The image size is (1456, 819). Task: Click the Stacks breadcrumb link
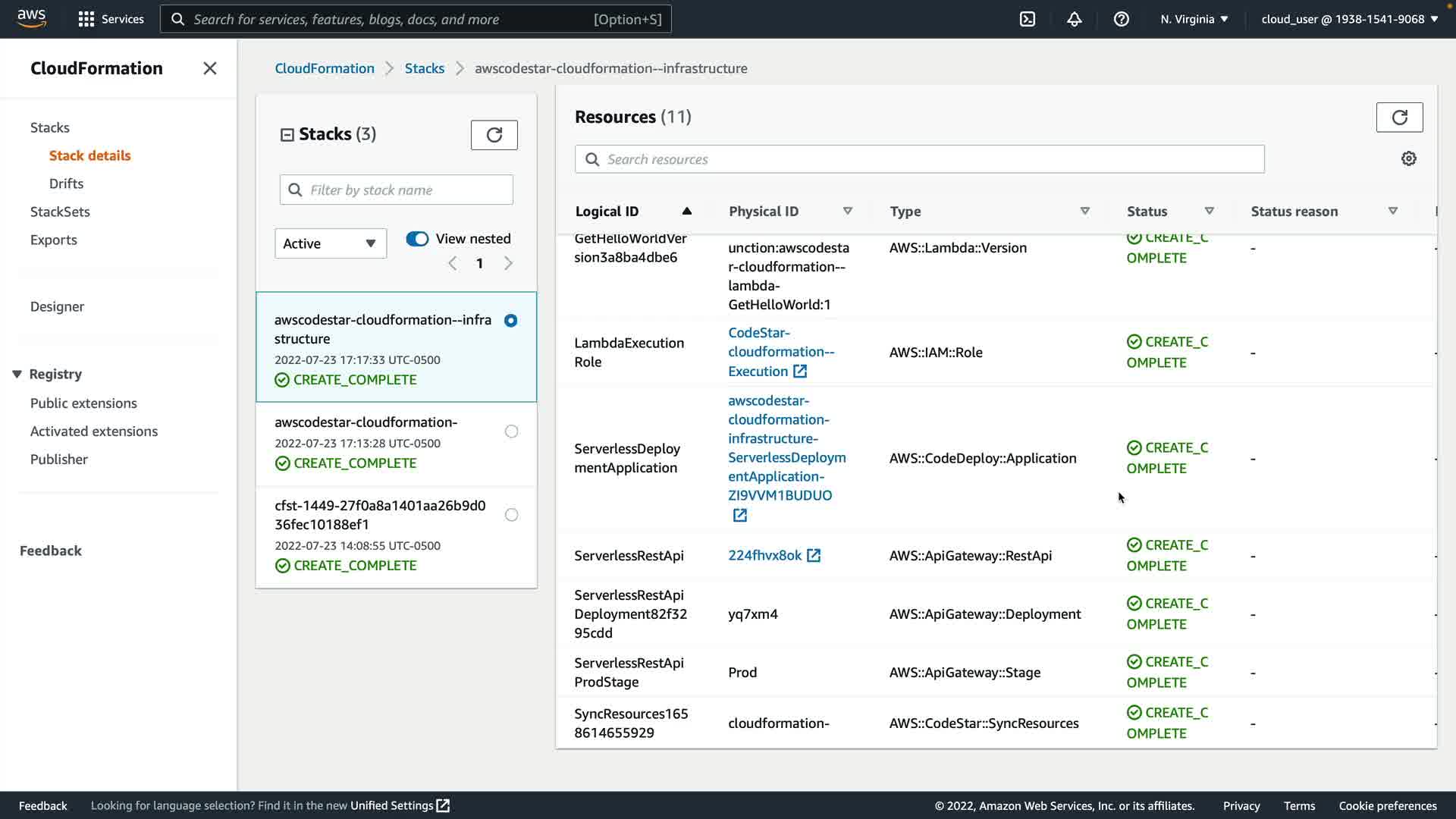click(424, 68)
